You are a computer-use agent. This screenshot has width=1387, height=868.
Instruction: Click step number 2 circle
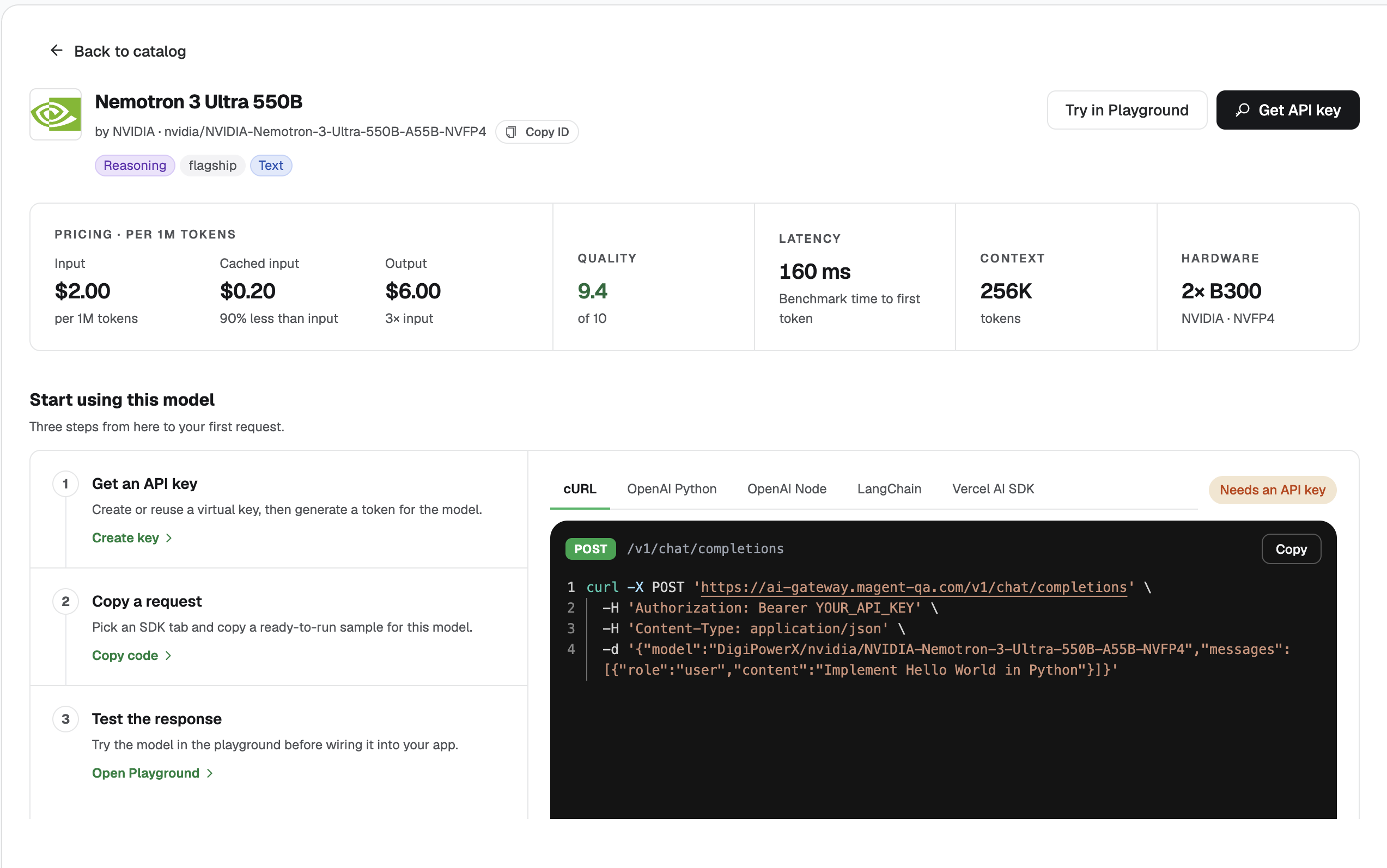[65, 602]
